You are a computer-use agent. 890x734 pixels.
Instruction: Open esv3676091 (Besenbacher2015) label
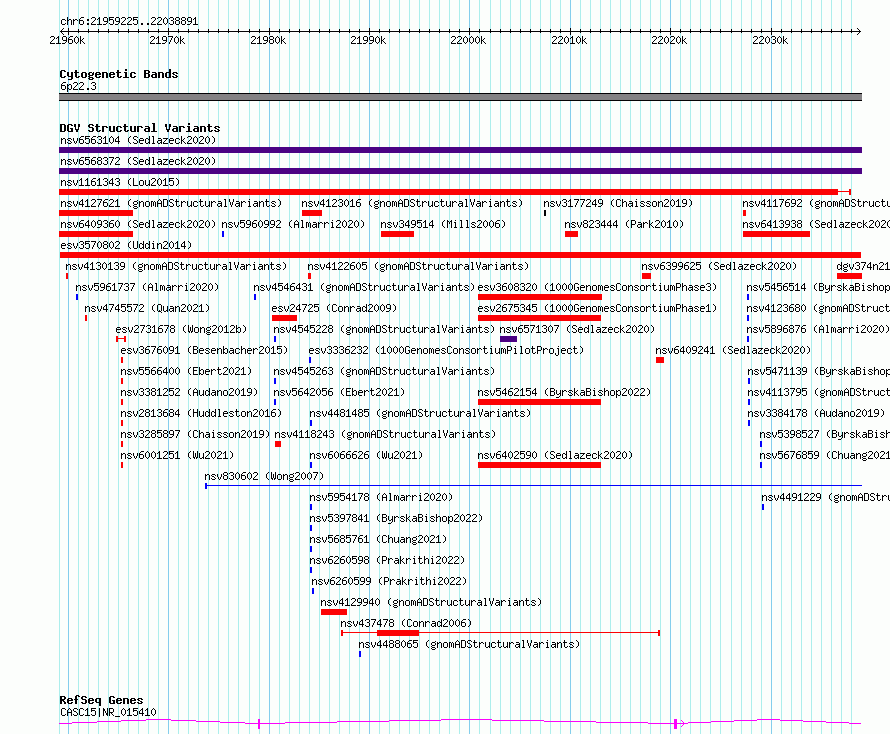[x=204, y=350]
